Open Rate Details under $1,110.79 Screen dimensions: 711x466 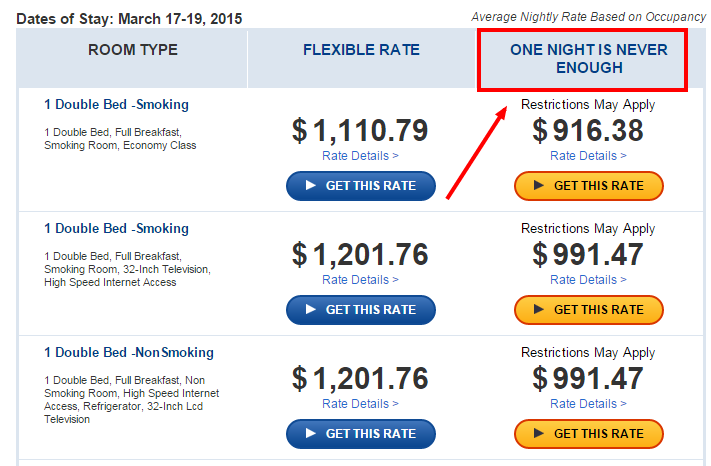[x=360, y=156]
